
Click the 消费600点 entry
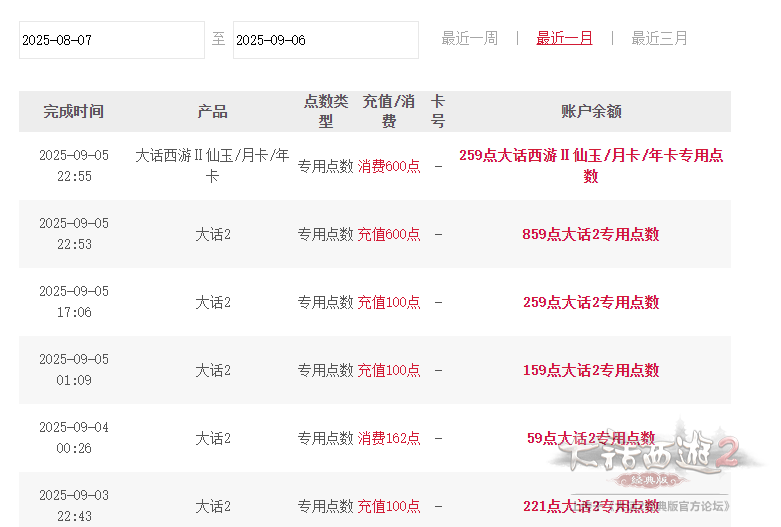[389, 166]
